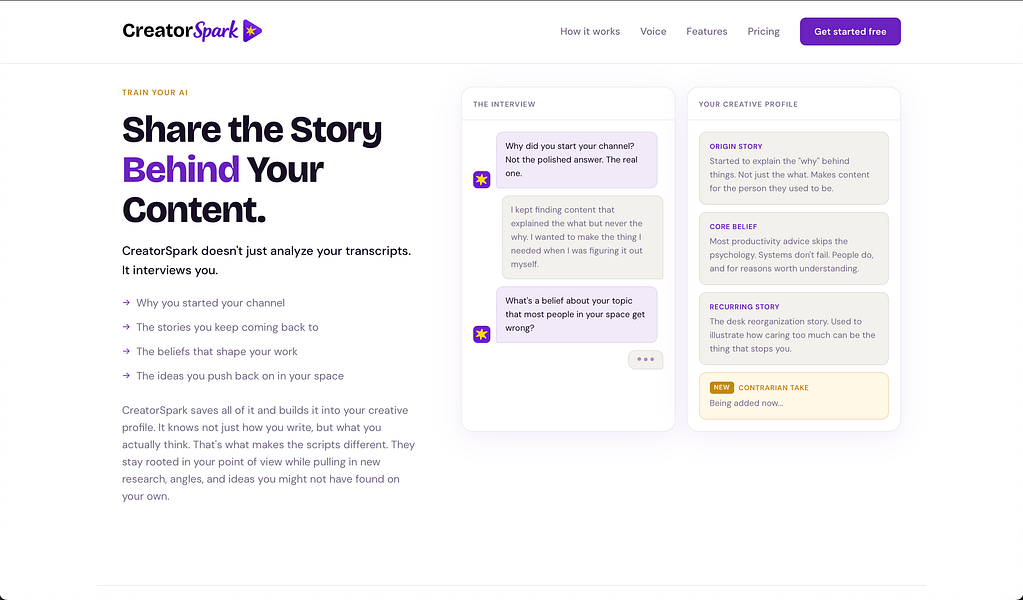Click arrow icon before 'The stories you keep coming back to'
The image size is (1023, 600).
pos(126,327)
